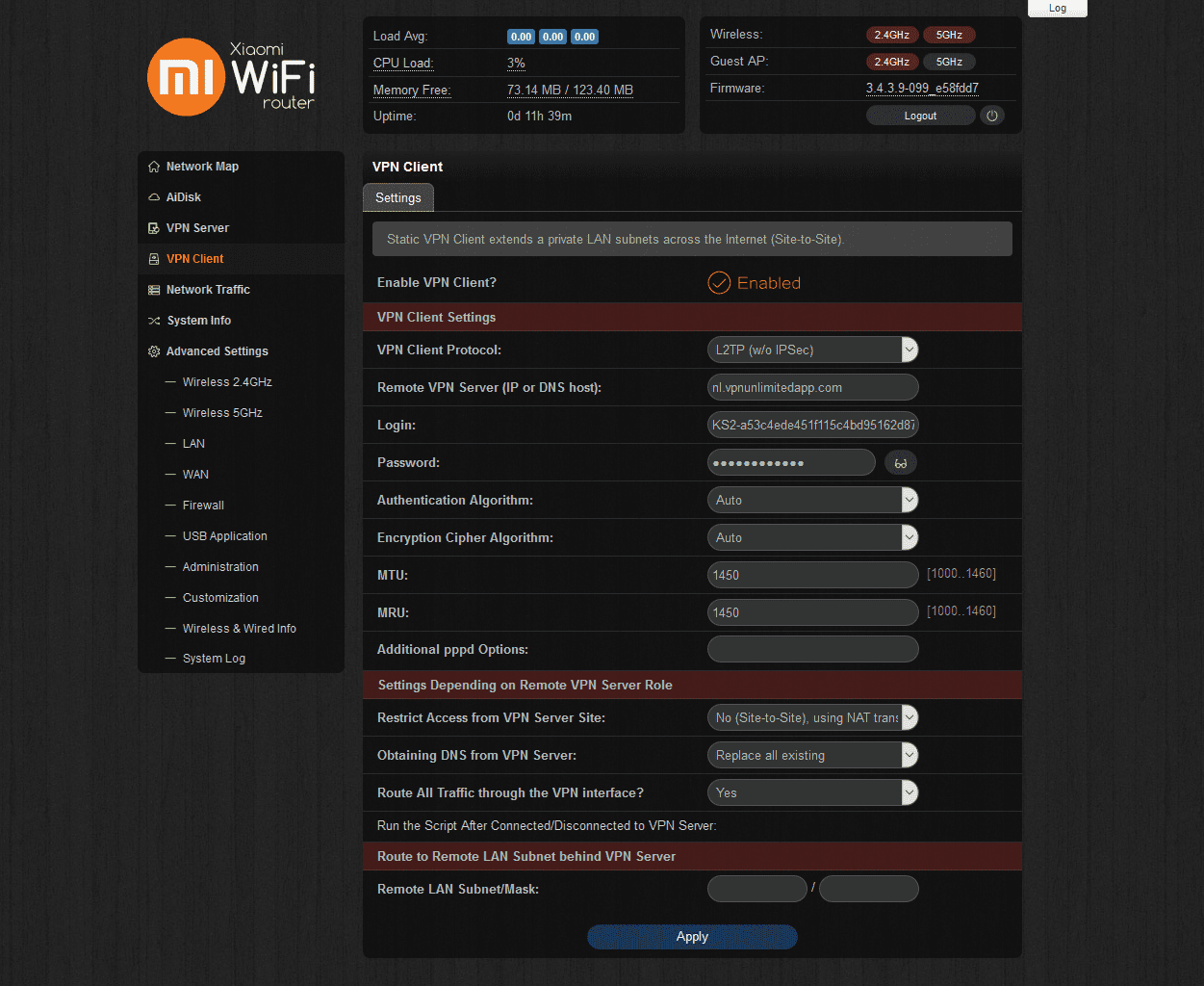Select the AiDisk sidebar icon
Image resolution: width=1204 pixels, height=986 pixels.
(154, 196)
